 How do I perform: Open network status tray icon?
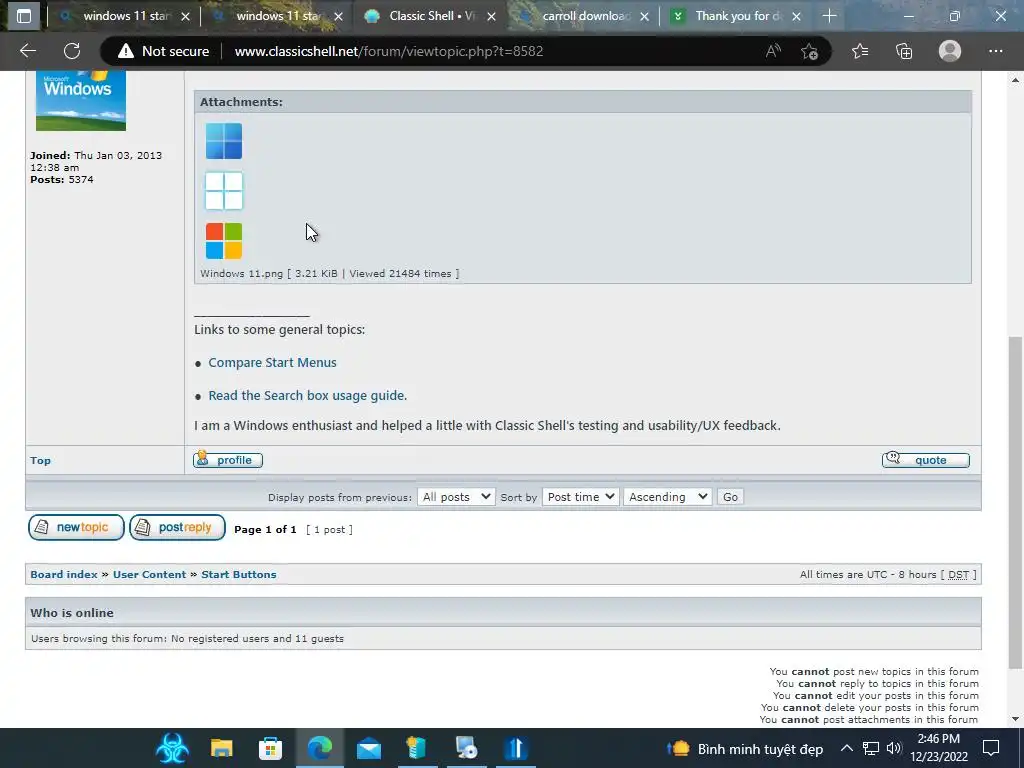click(x=870, y=748)
